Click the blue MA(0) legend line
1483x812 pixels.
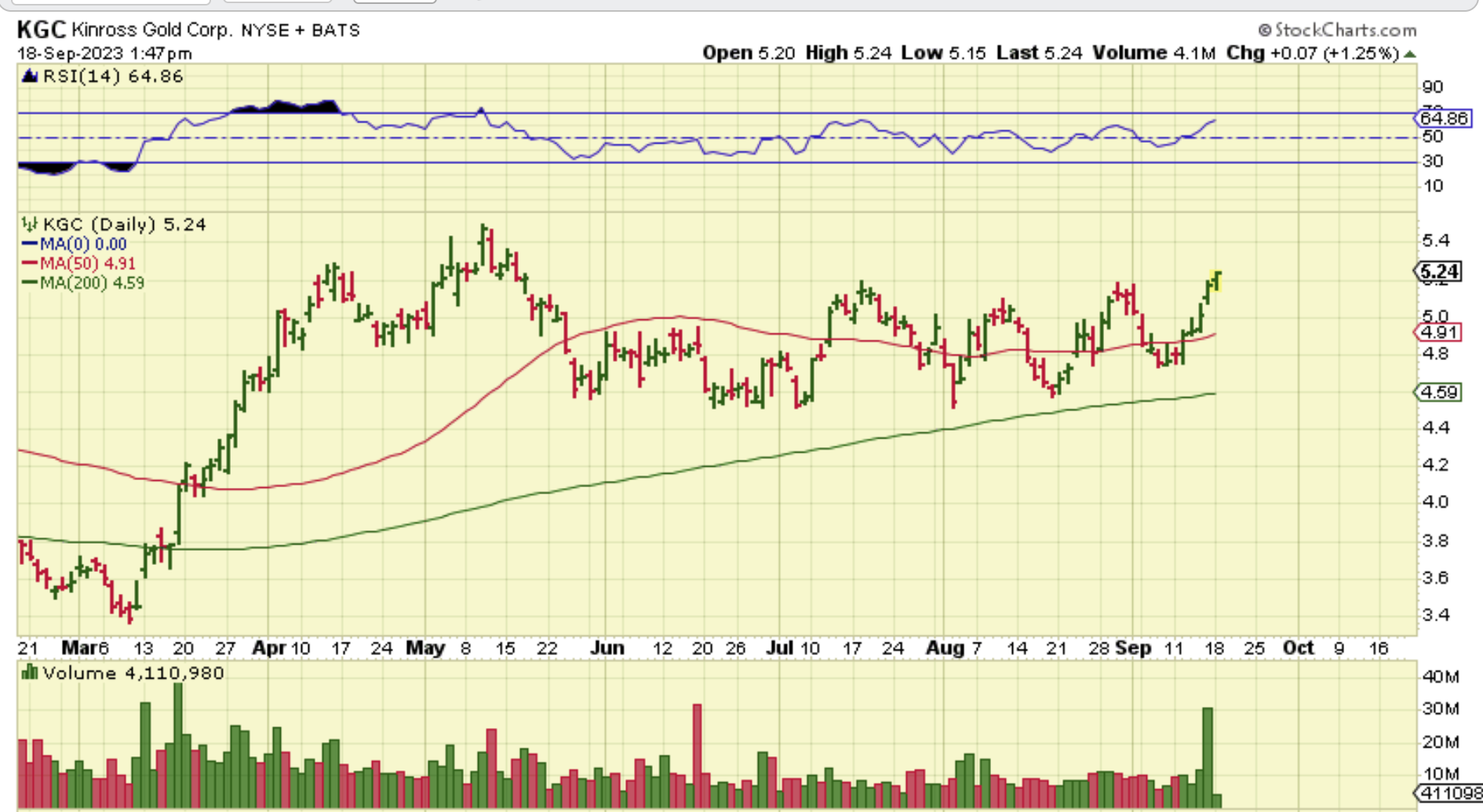tap(30, 244)
